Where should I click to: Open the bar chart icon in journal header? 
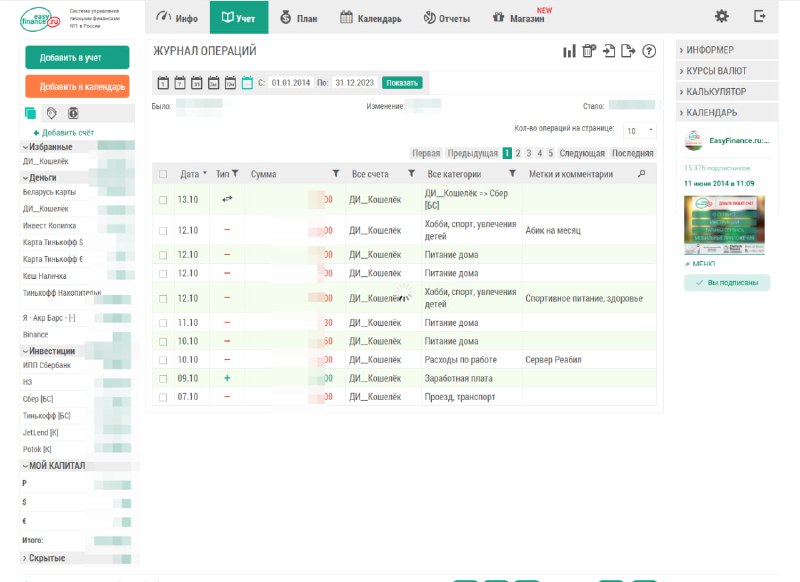[569, 52]
